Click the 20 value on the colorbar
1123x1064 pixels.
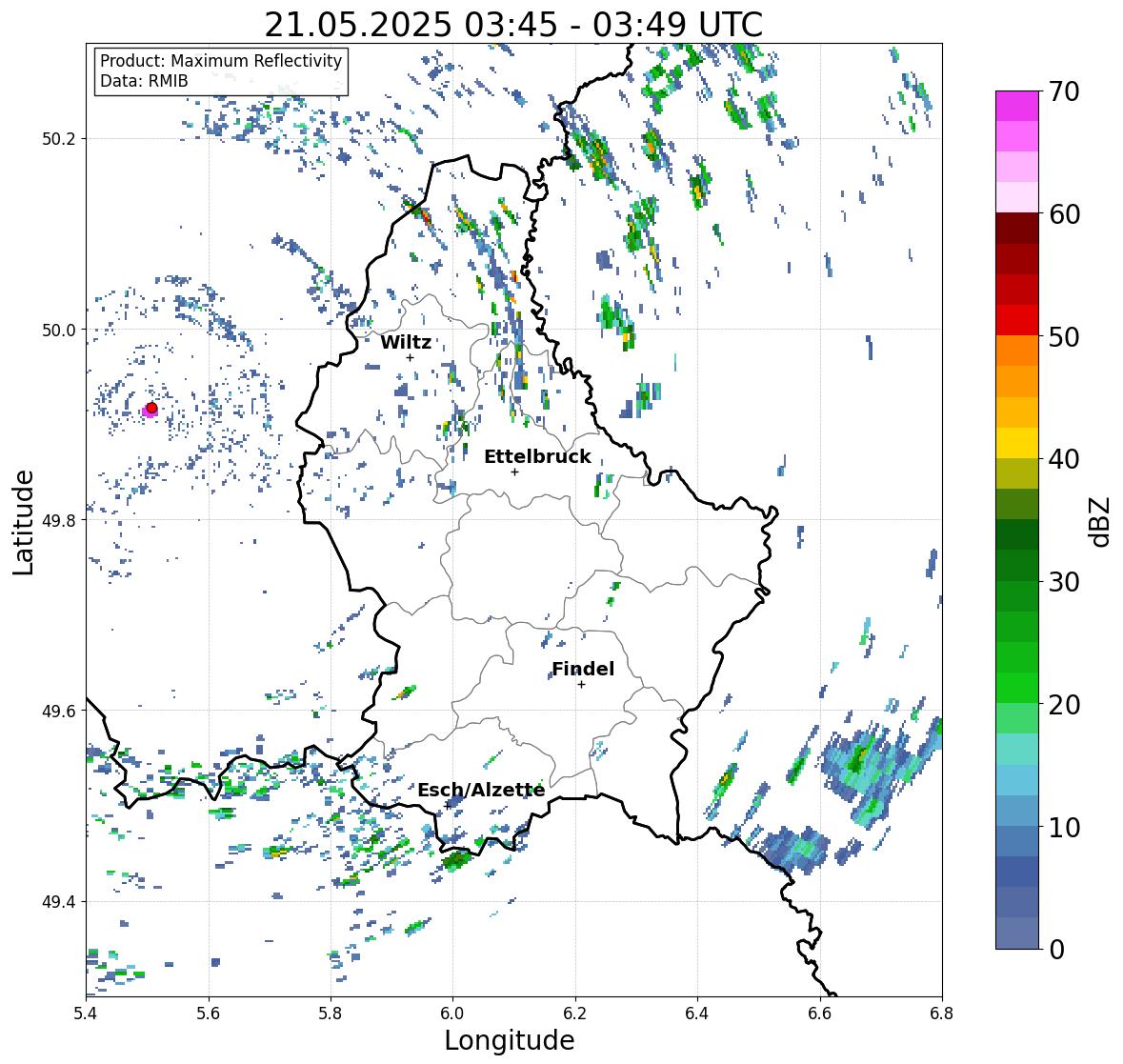pyautogui.click(x=1064, y=705)
